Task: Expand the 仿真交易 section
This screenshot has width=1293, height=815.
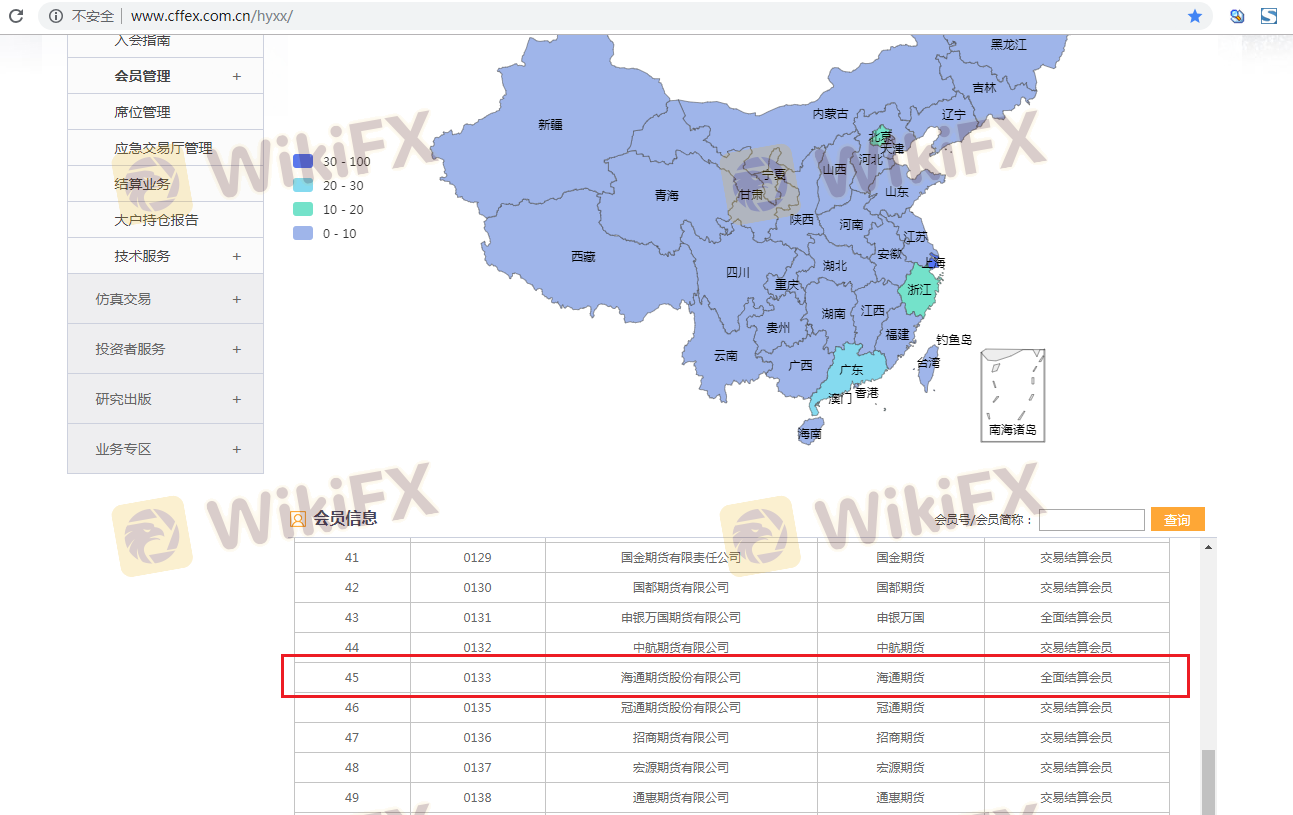Action: click(x=236, y=299)
